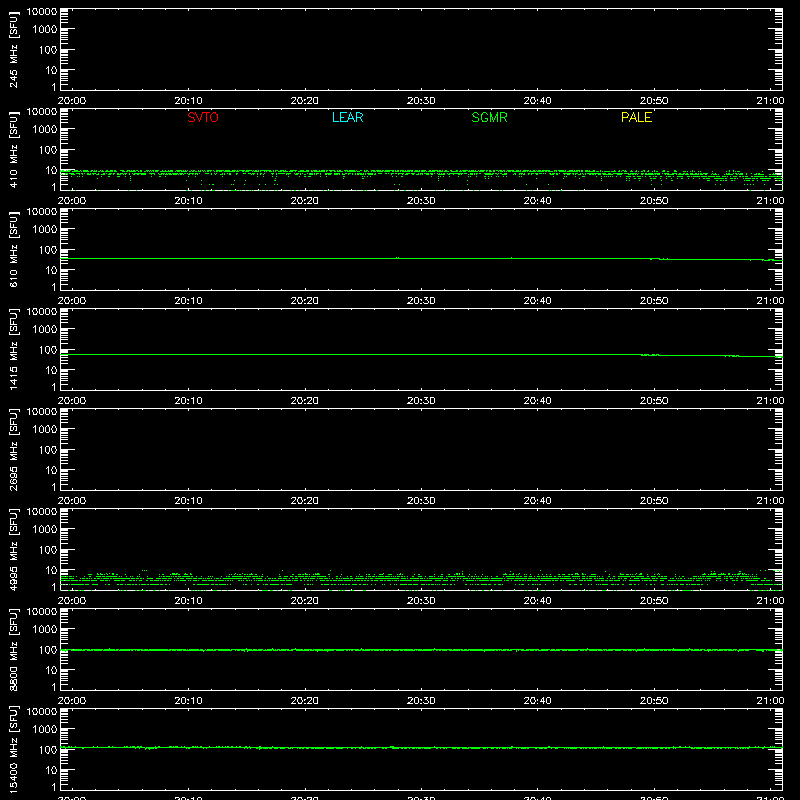
Task: Click the 10 y-axis value in 8800 MHz panel
Action: click(x=52, y=670)
